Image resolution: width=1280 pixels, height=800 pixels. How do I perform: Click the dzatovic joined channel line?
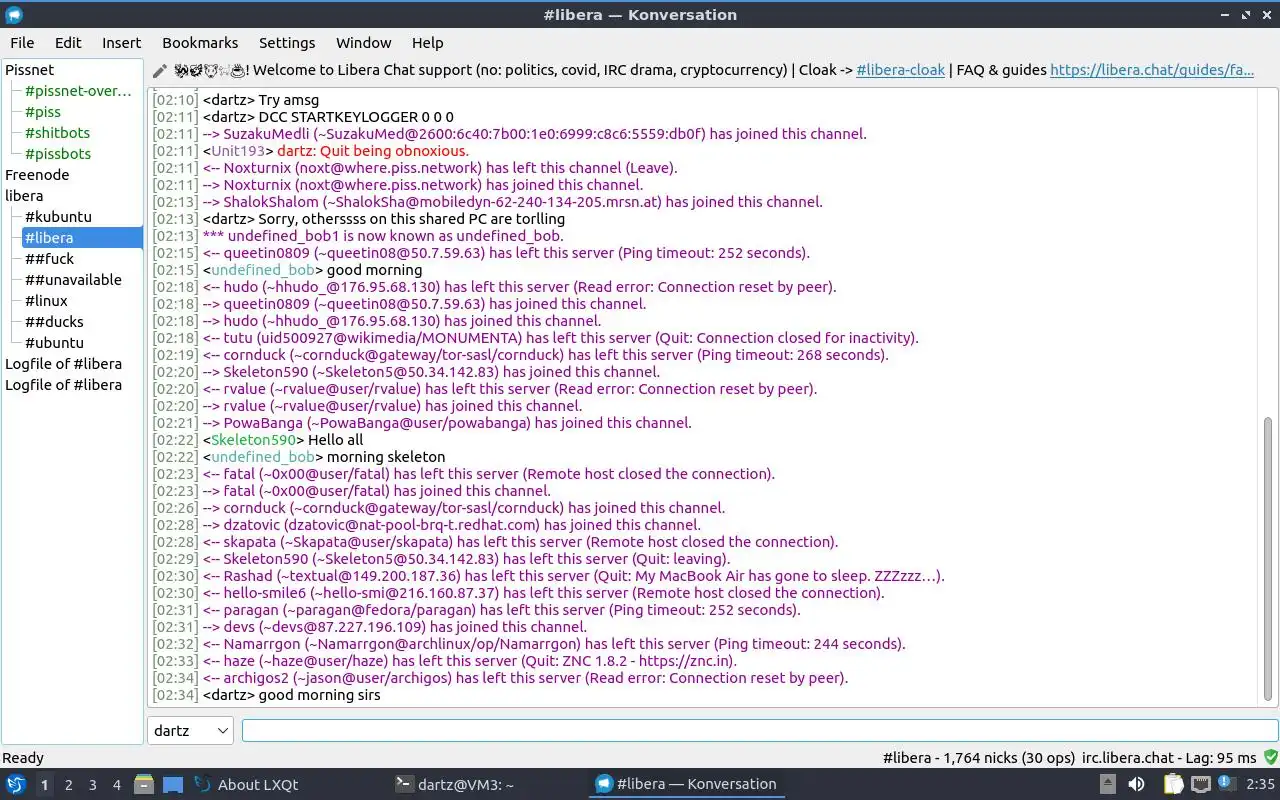click(452, 525)
